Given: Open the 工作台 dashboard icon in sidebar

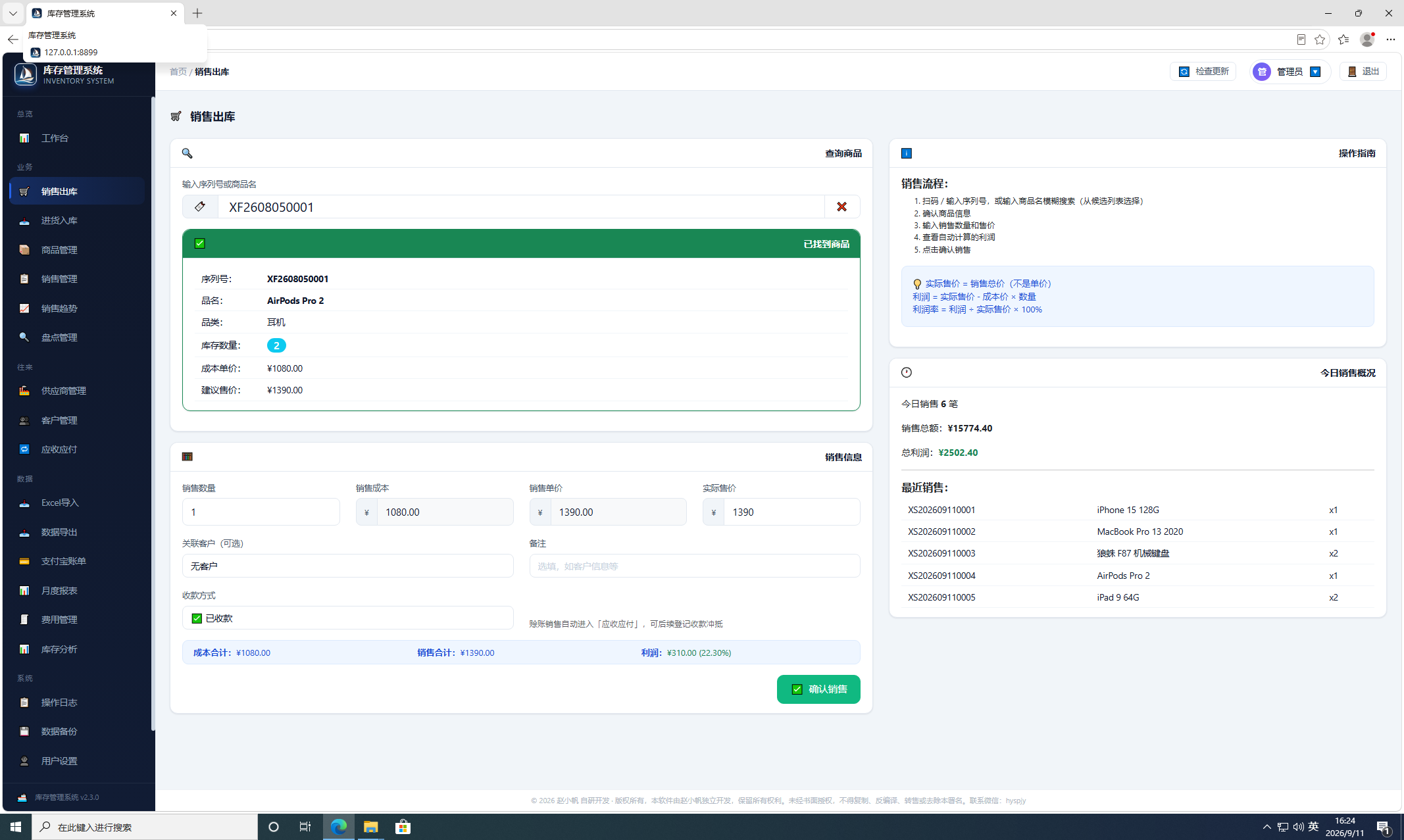Looking at the screenshot, I should [24, 138].
